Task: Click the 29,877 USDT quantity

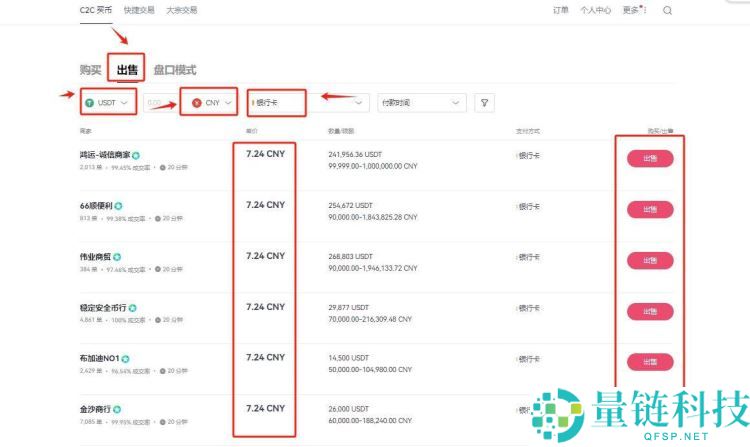Action: (x=348, y=307)
